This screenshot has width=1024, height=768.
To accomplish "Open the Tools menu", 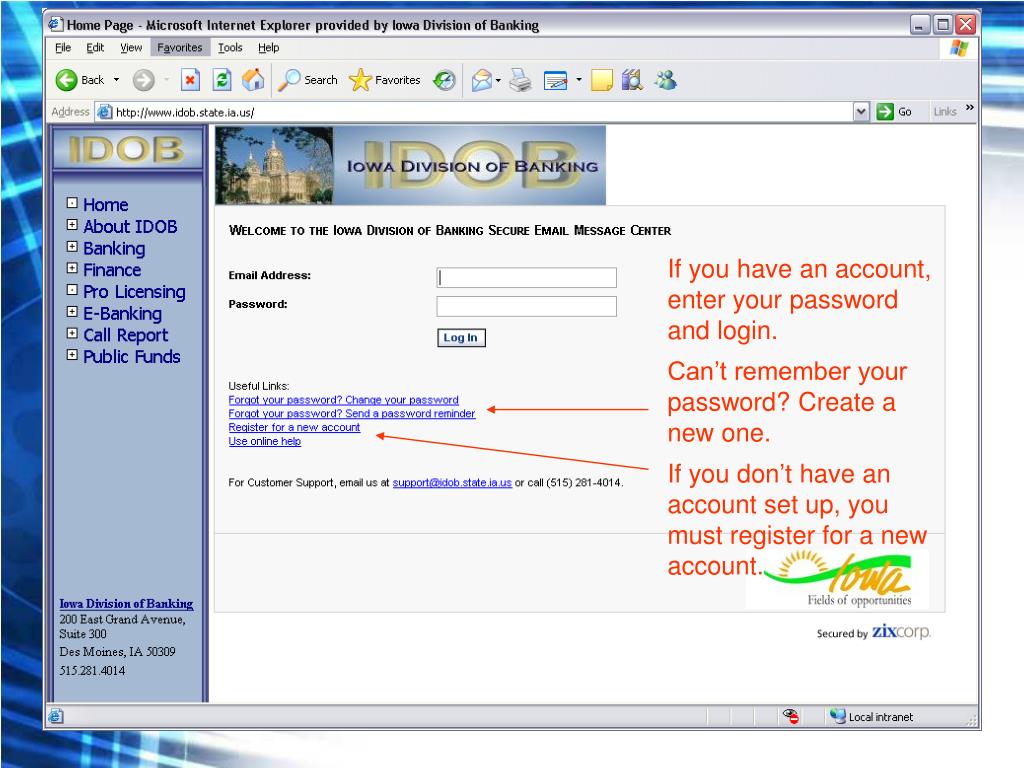I will [x=230, y=48].
